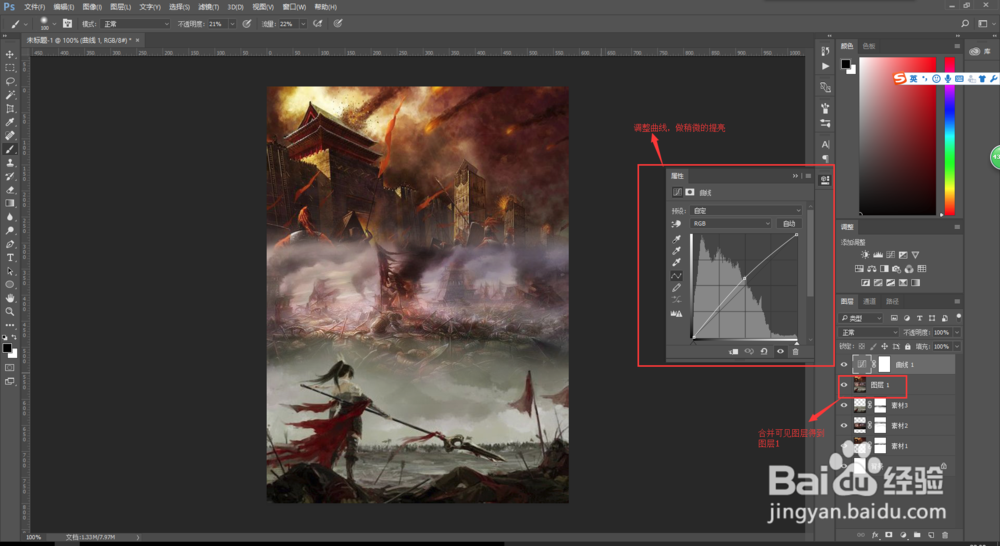Delete the curves adjustment via Properties trash

click(x=795, y=351)
